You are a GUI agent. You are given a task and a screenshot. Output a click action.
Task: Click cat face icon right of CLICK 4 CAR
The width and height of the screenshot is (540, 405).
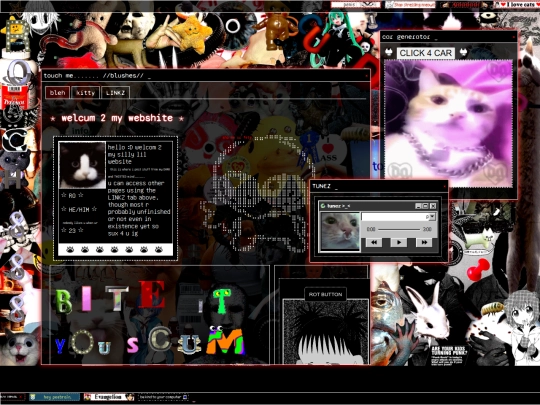463,52
